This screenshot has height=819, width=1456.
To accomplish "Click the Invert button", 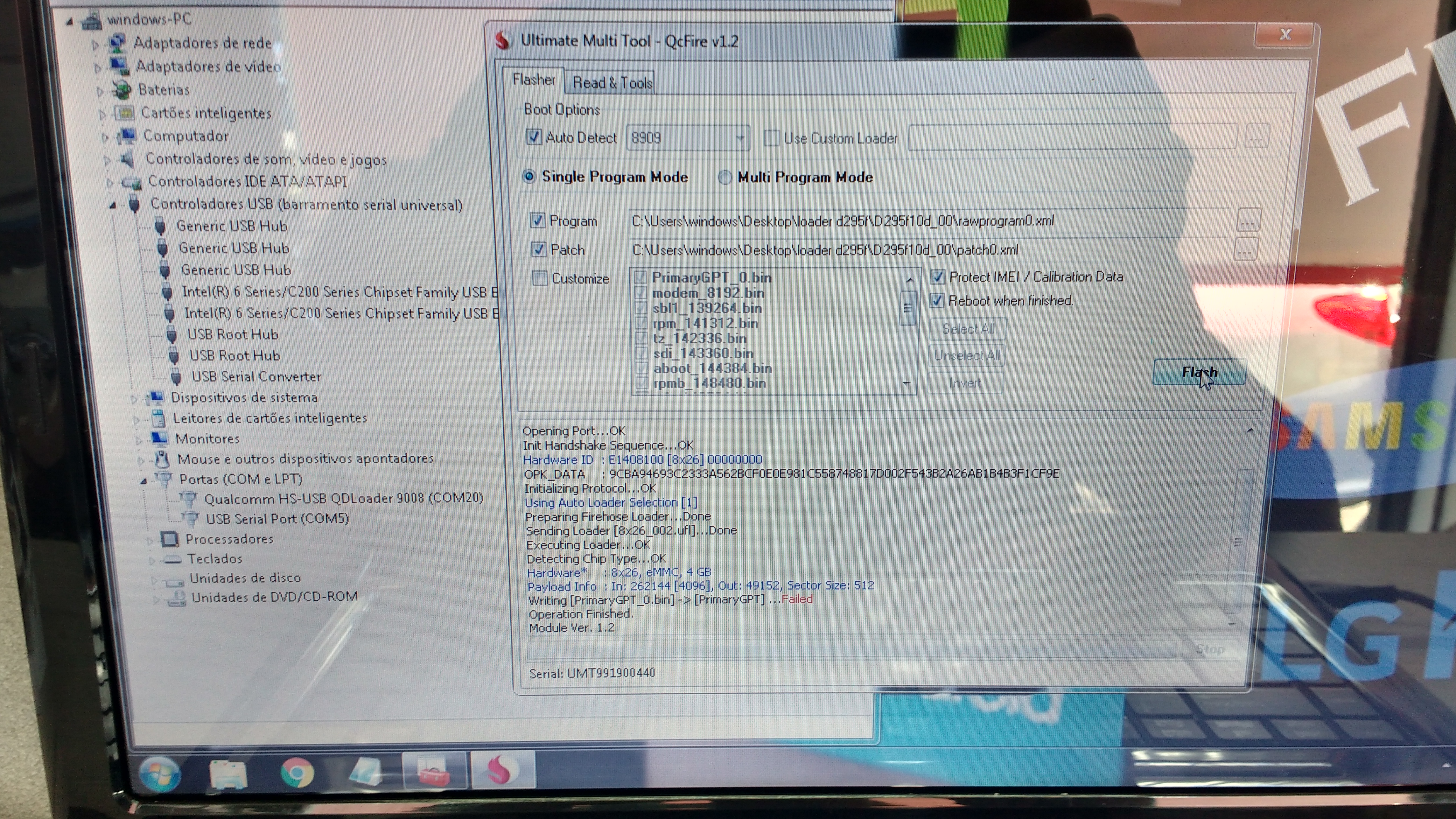I will coord(965,383).
